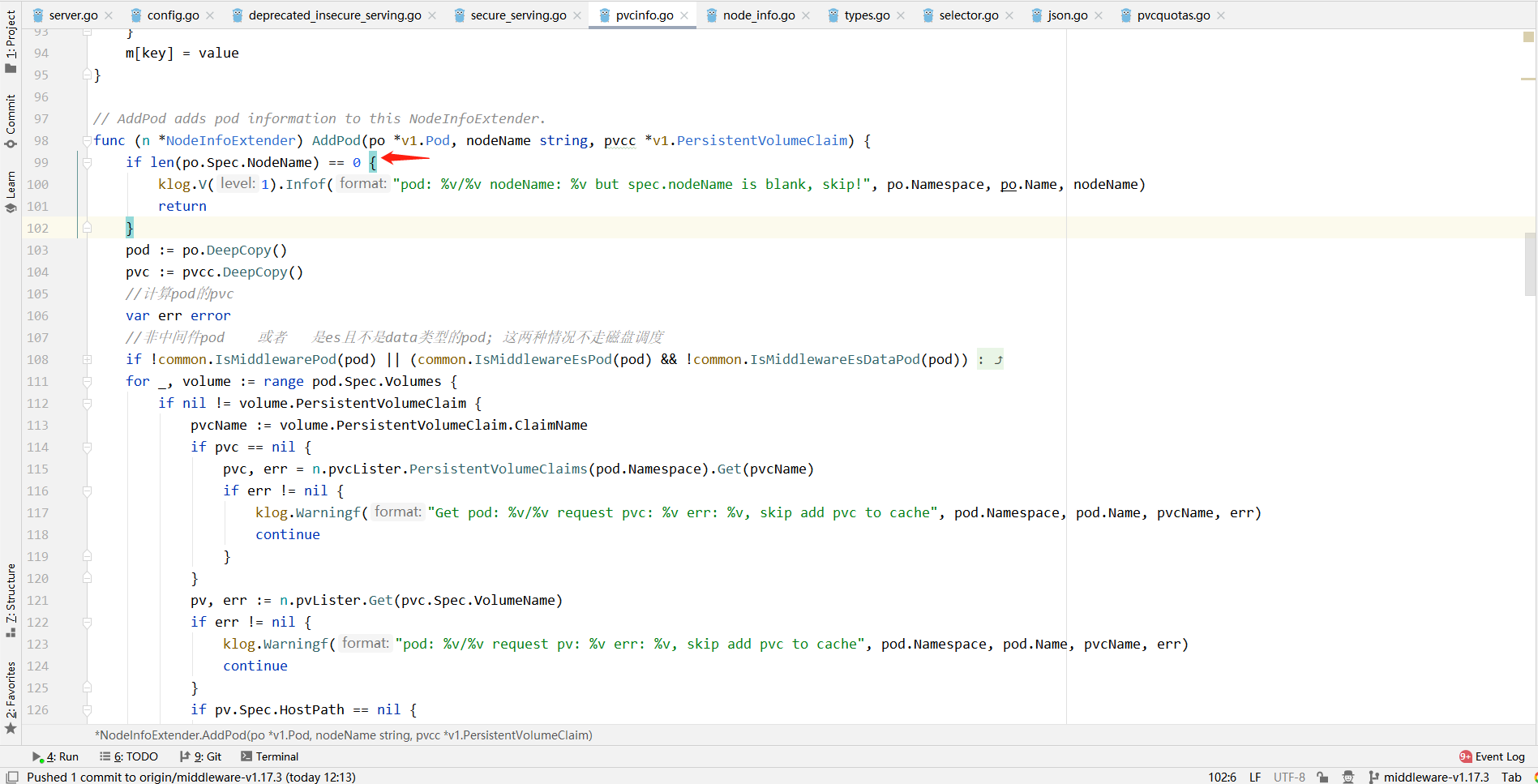The image size is (1538, 784).
Task: Switch to the deprecated_insecure_serving.go tab
Action: tap(335, 15)
